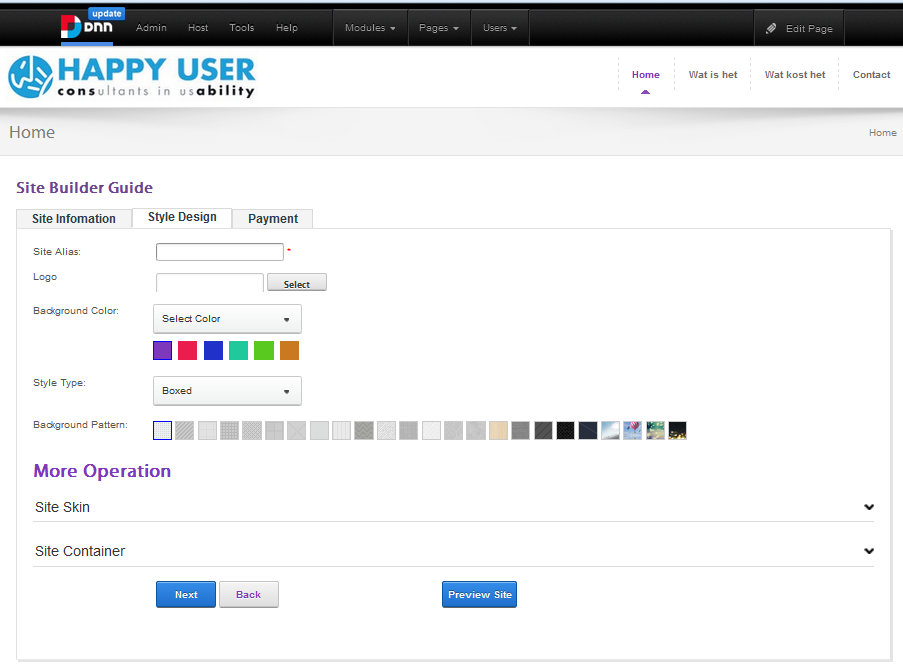The width and height of the screenshot is (903, 664).
Task: Click the Site Alias text field
Action: point(220,252)
